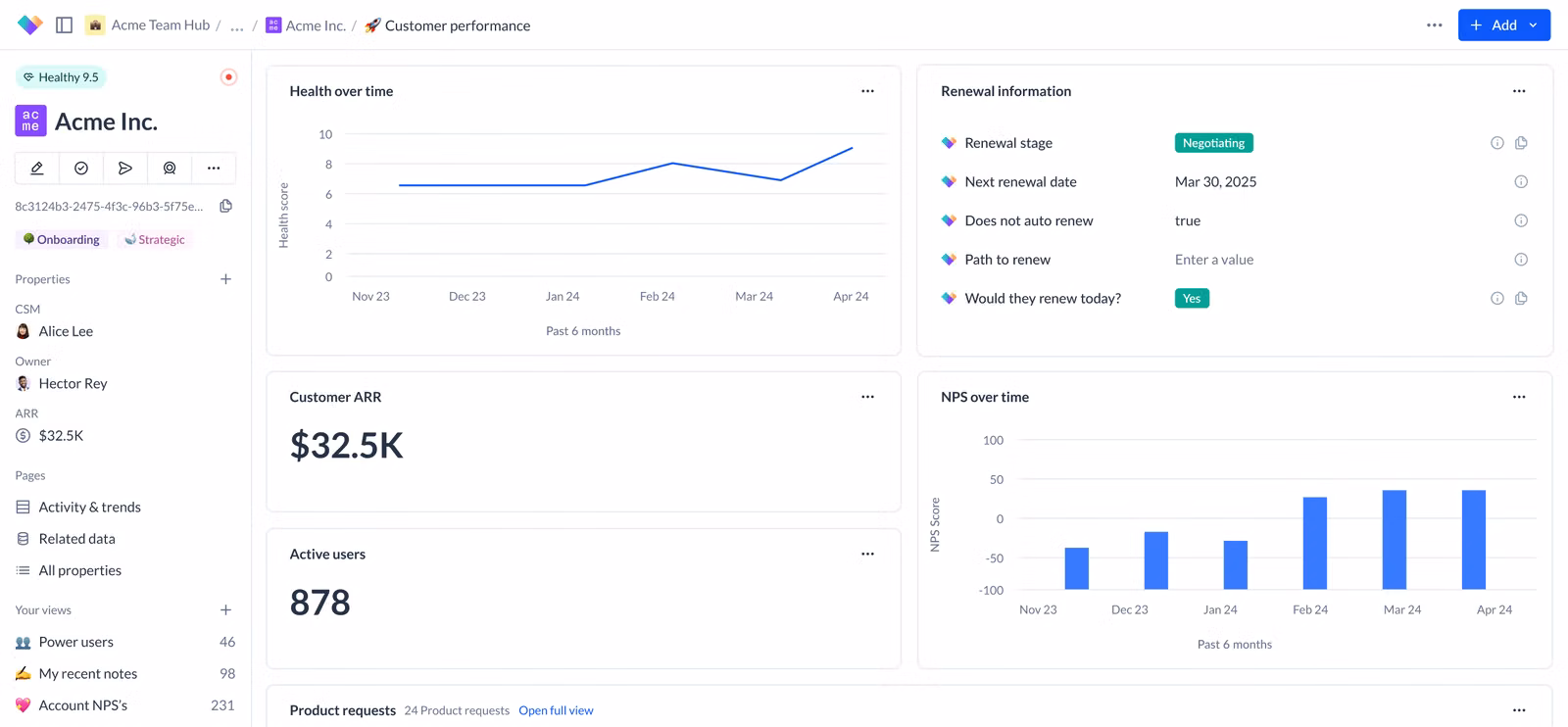Expand the collapsed breadcrumb ellipsis
Viewport: 1568px width, 727px height.
click(x=237, y=26)
